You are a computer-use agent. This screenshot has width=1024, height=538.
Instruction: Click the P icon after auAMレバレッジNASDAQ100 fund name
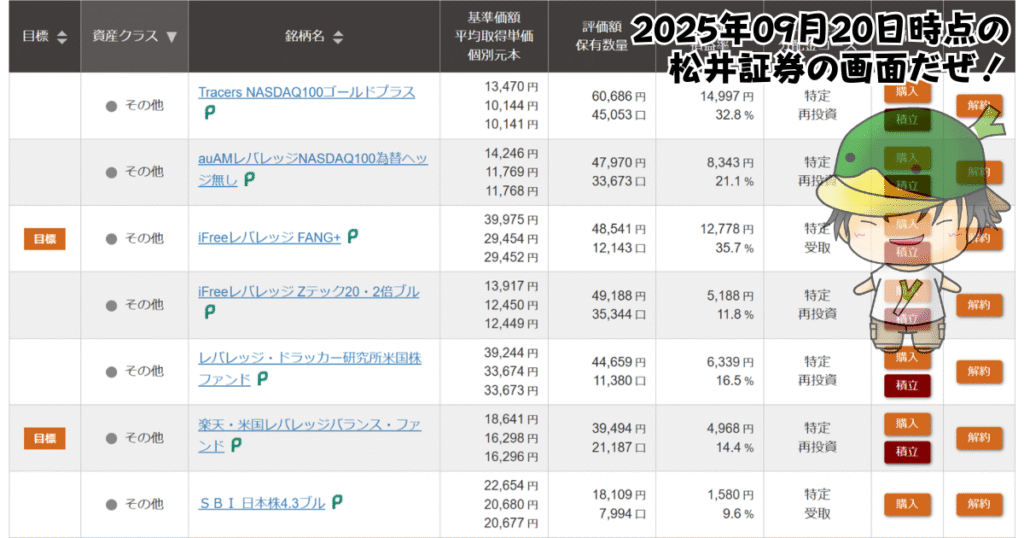pos(249,179)
